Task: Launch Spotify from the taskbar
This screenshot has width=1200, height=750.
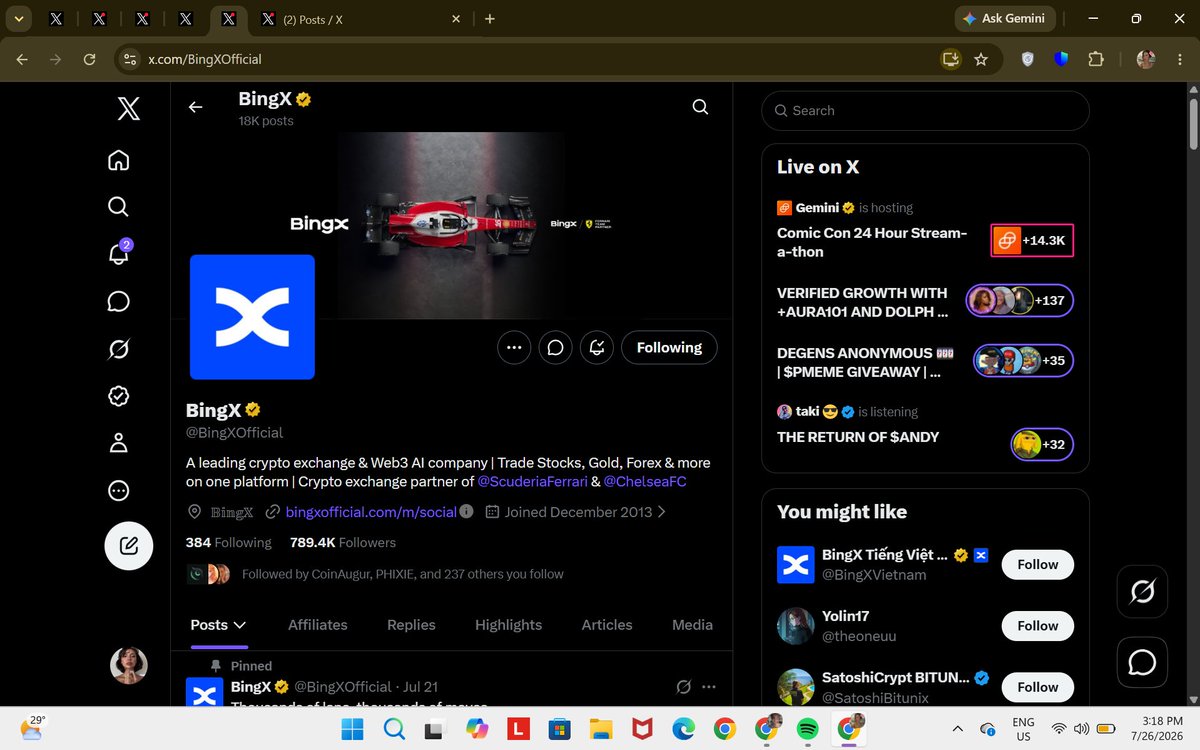Action: pyautogui.click(x=807, y=729)
